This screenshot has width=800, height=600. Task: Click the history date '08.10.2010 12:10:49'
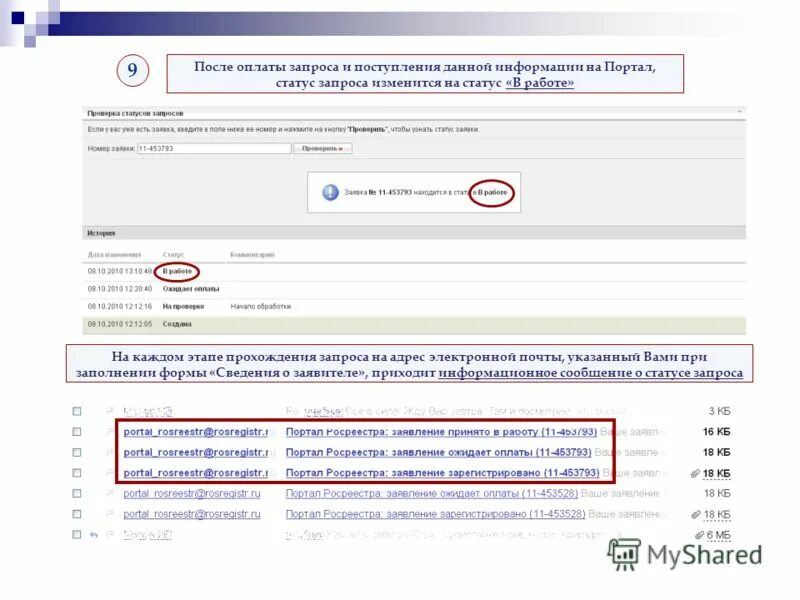pyautogui.click(x=120, y=271)
